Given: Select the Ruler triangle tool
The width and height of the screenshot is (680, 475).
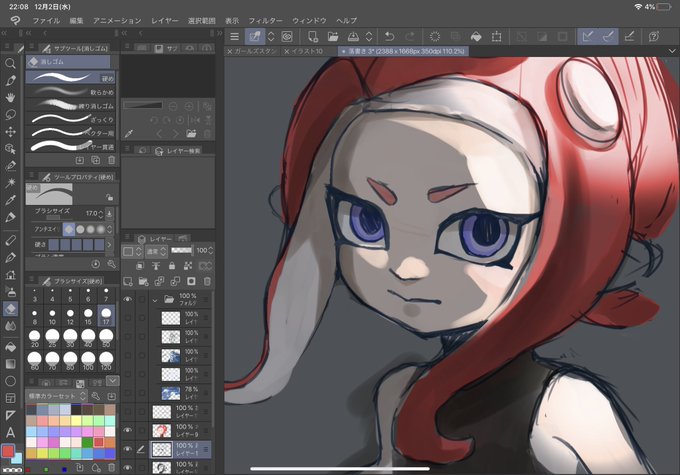Looking at the screenshot, I should [x=10, y=415].
